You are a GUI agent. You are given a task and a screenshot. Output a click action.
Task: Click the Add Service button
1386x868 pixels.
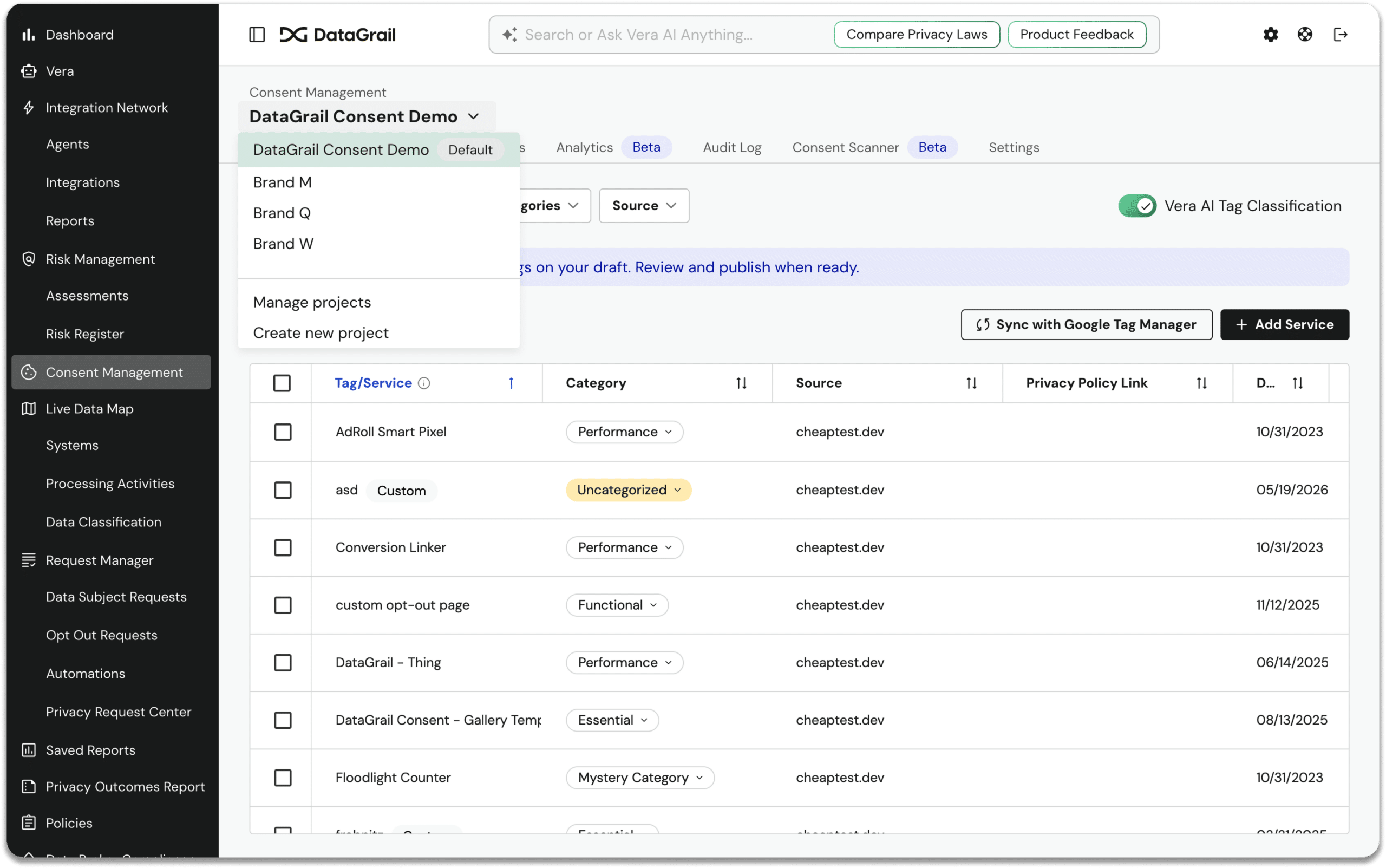[1284, 324]
